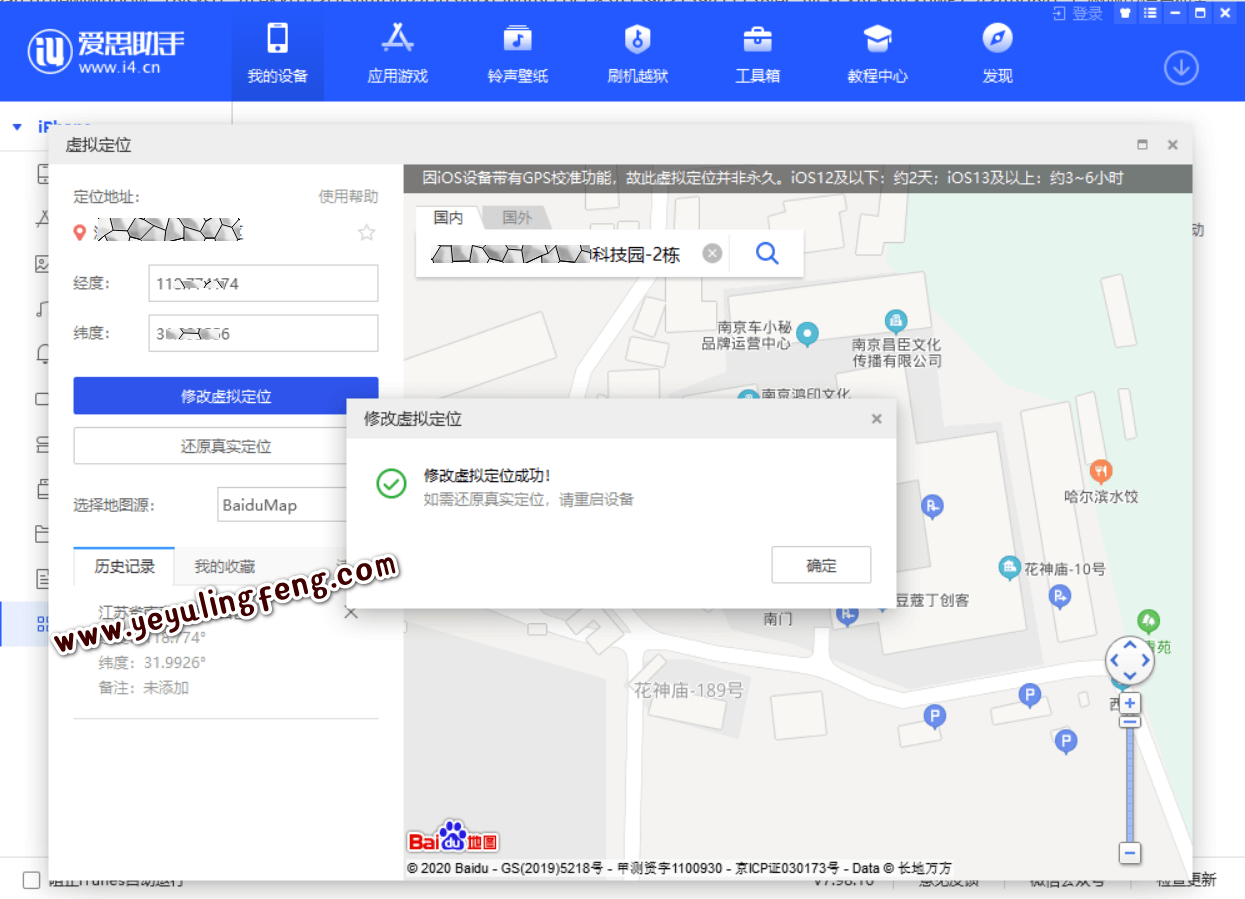Click the favorite star next to the address
This screenshot has width=1245, height=899.
[367, 232]
